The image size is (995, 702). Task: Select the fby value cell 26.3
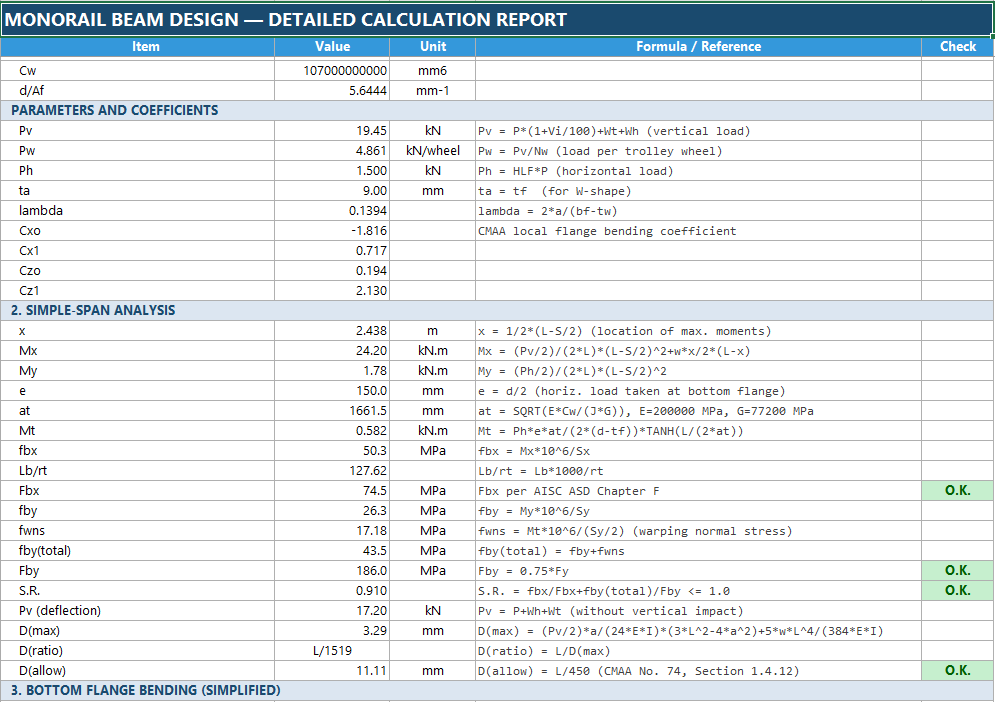pos(332,511)
